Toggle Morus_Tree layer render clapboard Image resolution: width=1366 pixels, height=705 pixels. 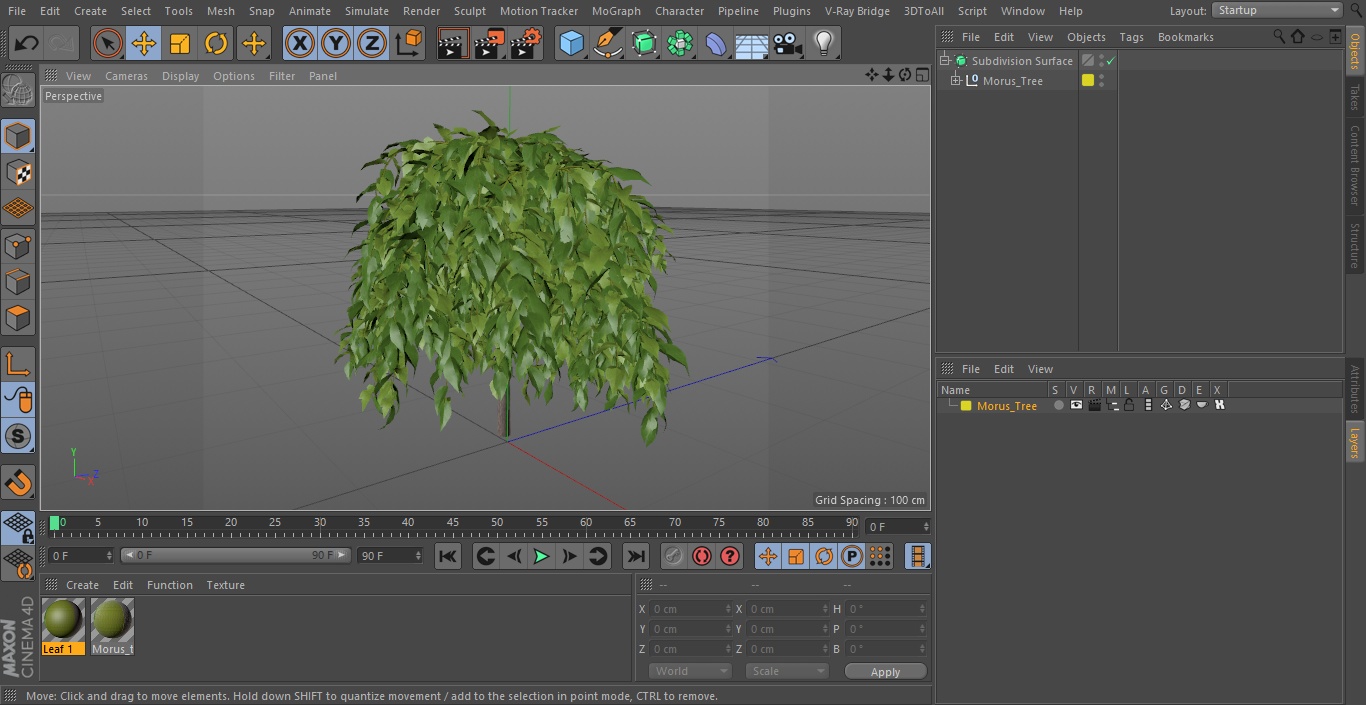(1094, 405)
